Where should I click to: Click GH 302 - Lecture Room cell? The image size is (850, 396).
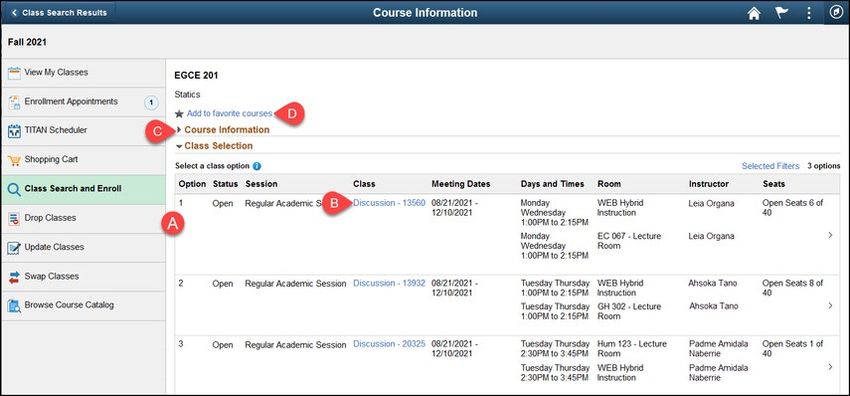pyautogui.click(x=629, y=311)
